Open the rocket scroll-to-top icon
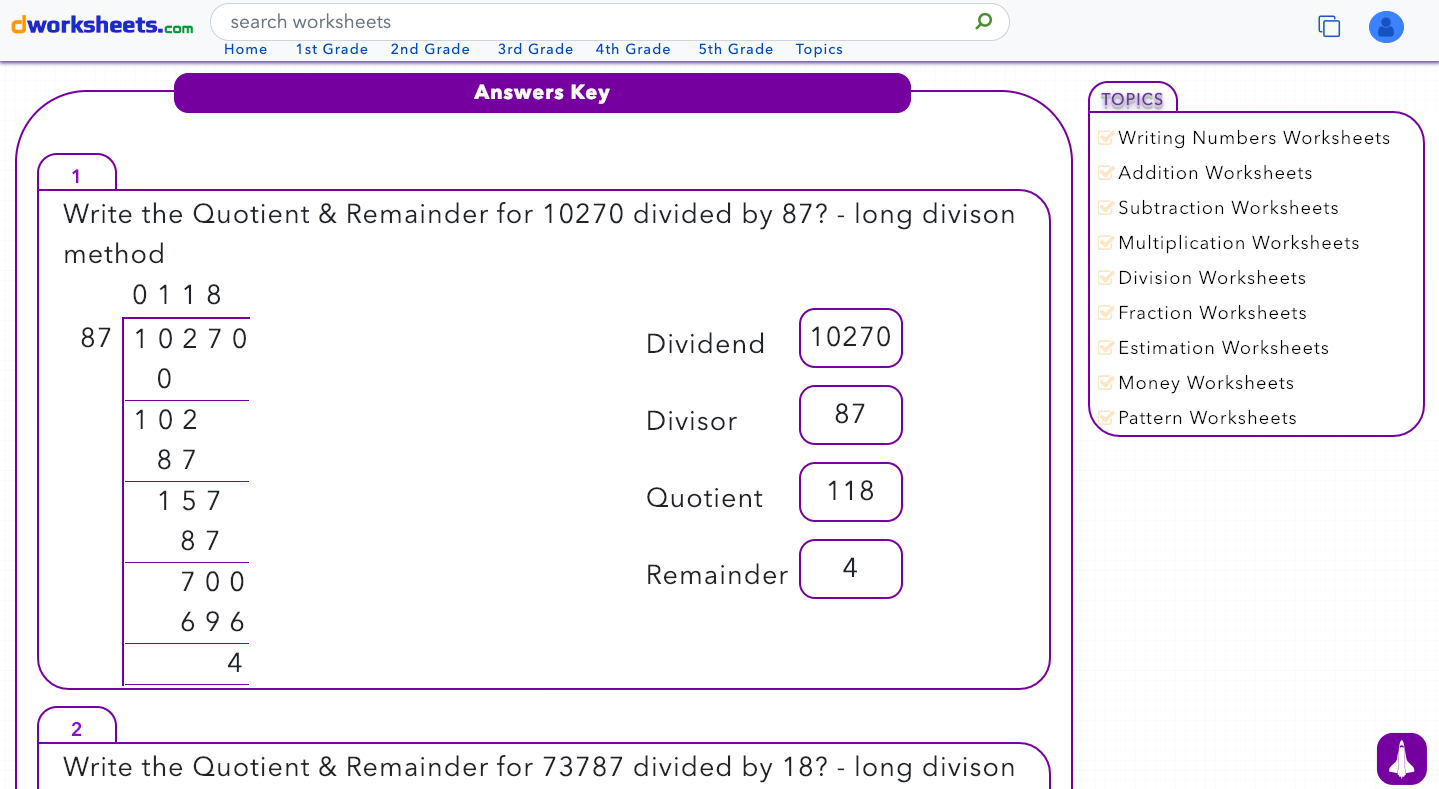 pos(1401,759)
